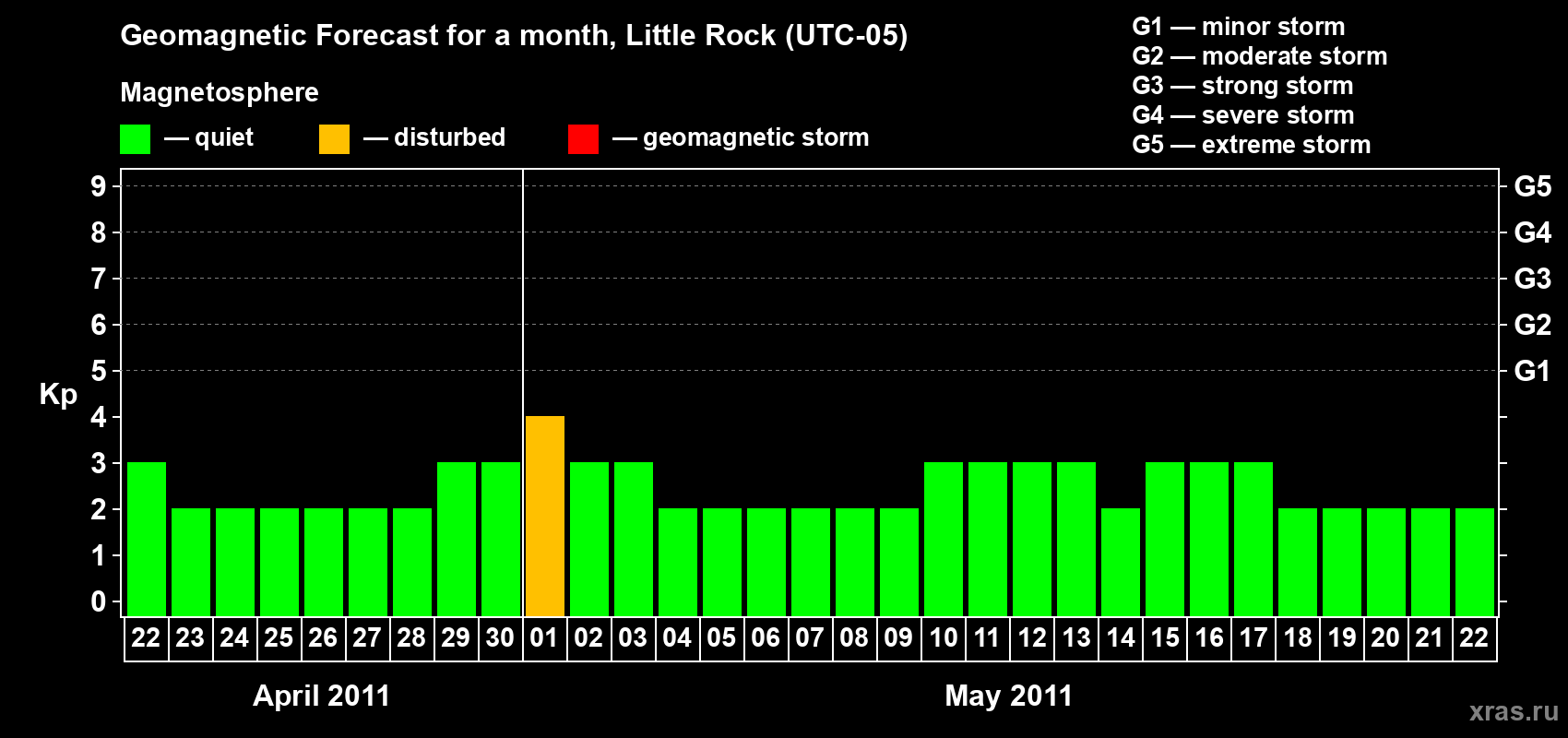The image size is (1568, 738).
Task: Select the orange bar for May 01
Action: [545, 517]
